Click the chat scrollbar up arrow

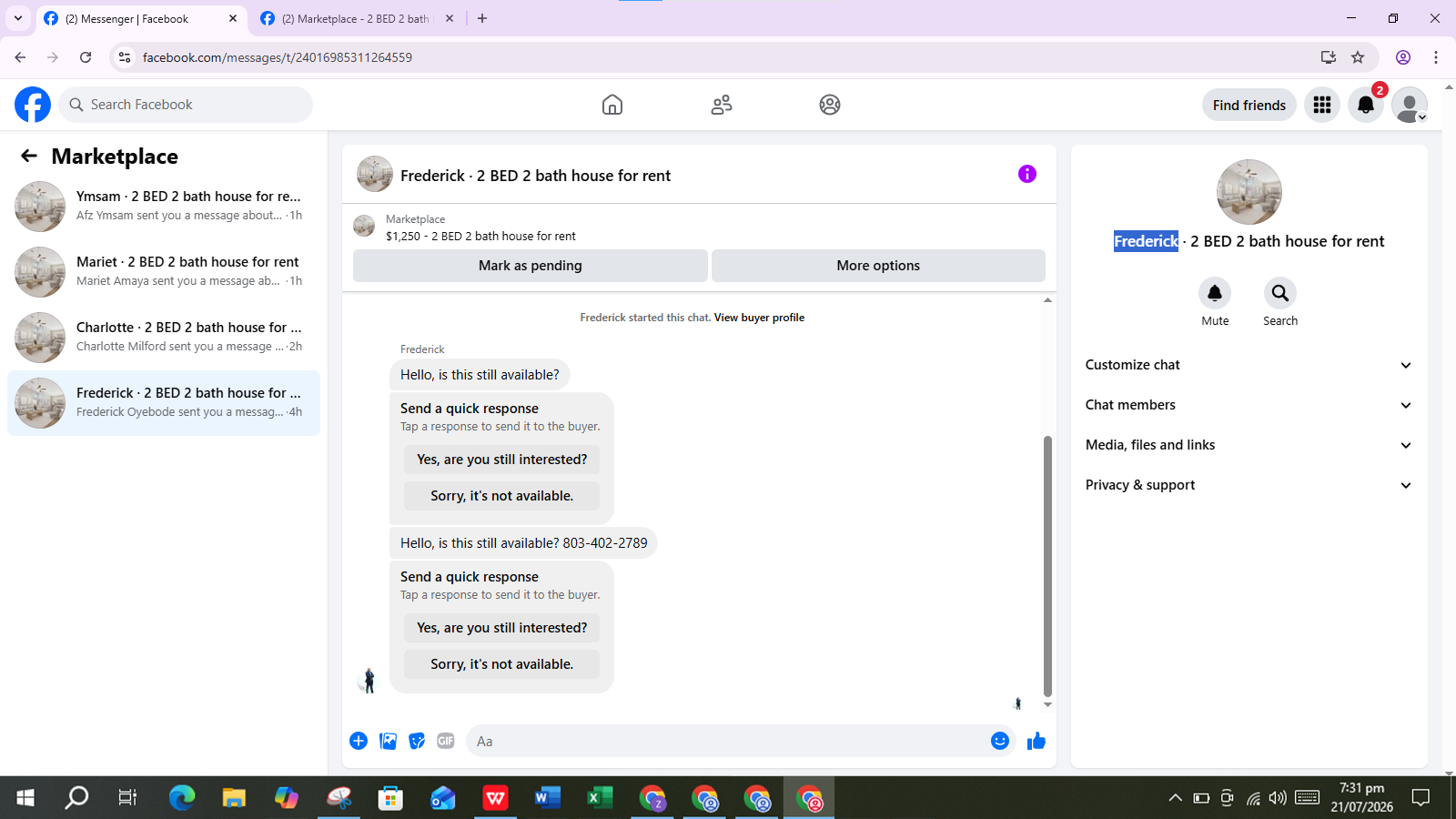click(x=1047, y=299)
